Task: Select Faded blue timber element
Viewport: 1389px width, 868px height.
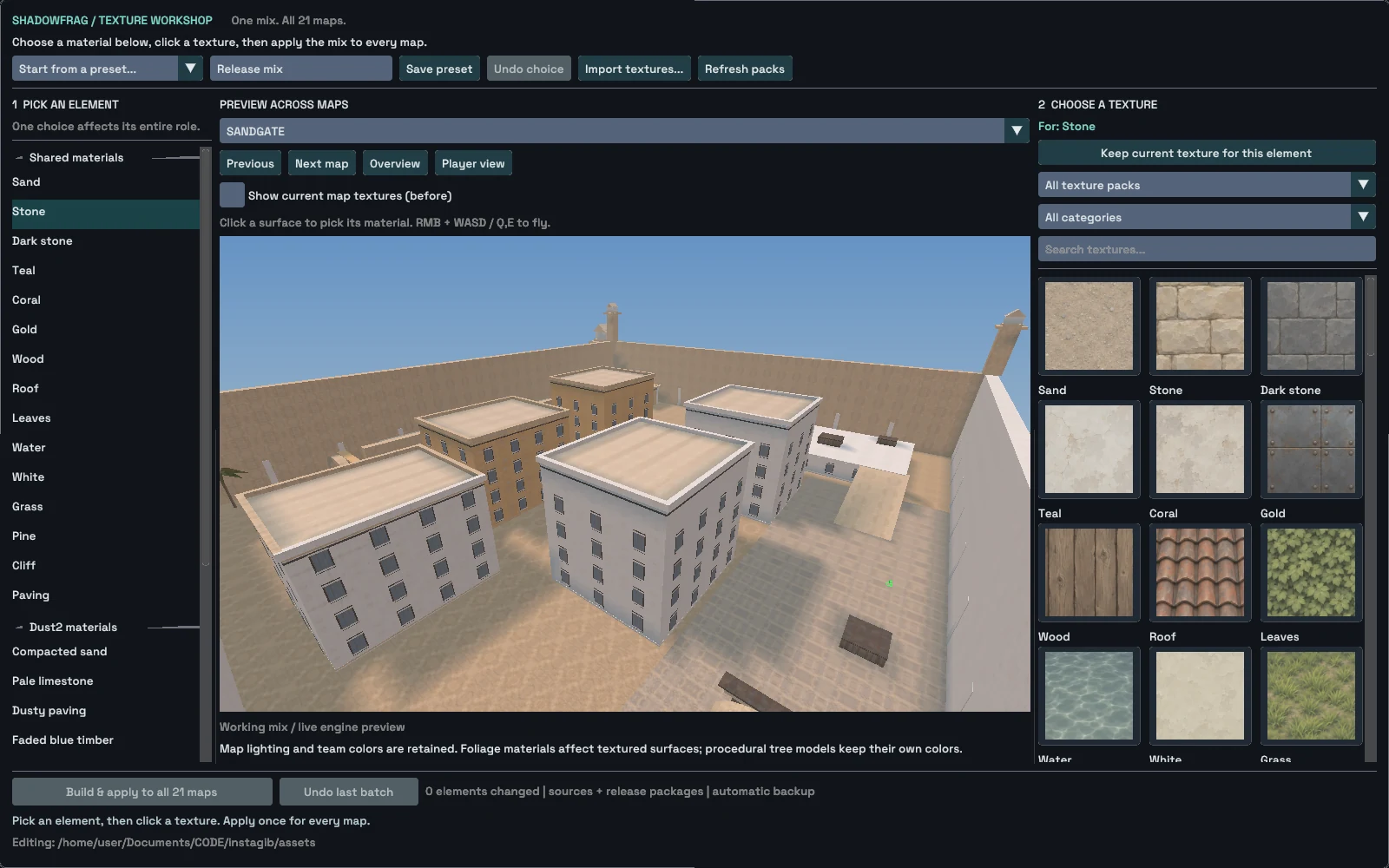Action: pyautogui.click(x=105, y=740)
